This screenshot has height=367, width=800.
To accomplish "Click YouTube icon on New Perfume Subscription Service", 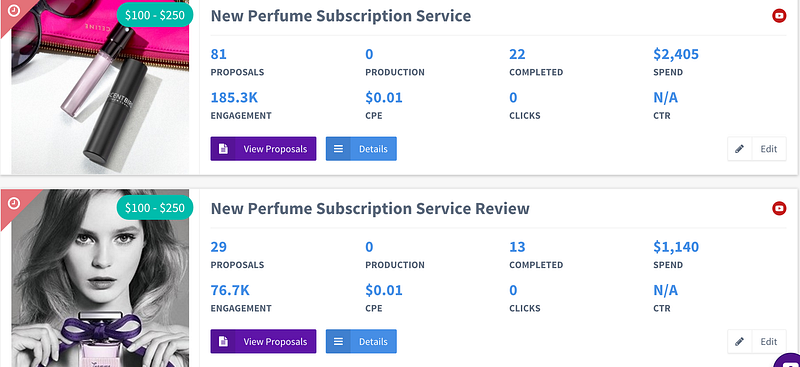I will (x=779, y=16).
